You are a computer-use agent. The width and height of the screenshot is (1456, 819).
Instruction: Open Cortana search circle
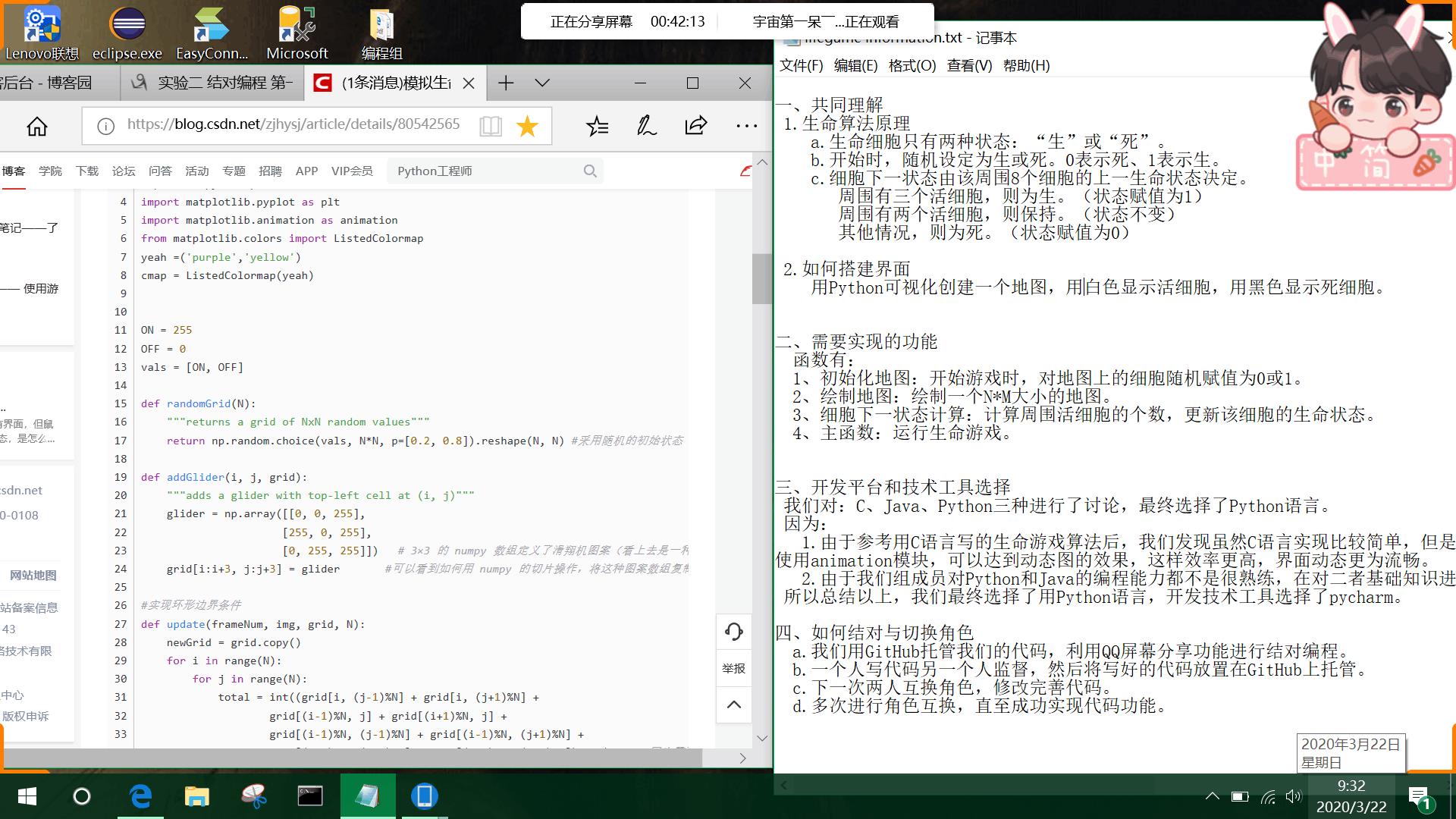(82, 796)
